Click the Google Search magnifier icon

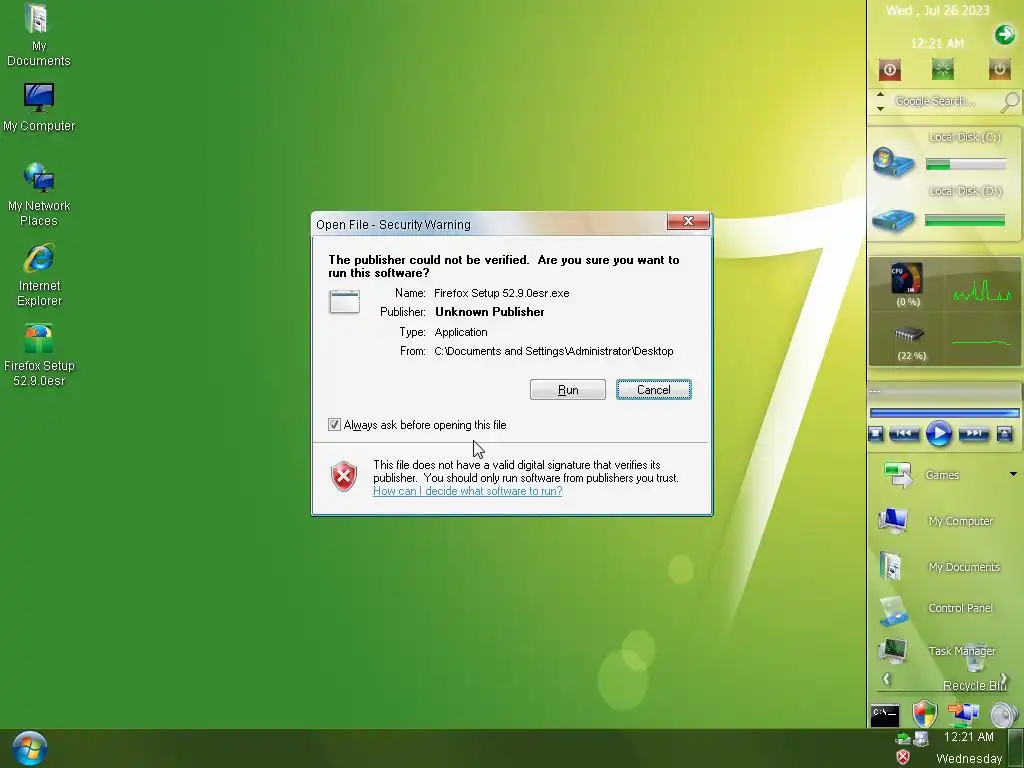click(x=1010, y=102)
